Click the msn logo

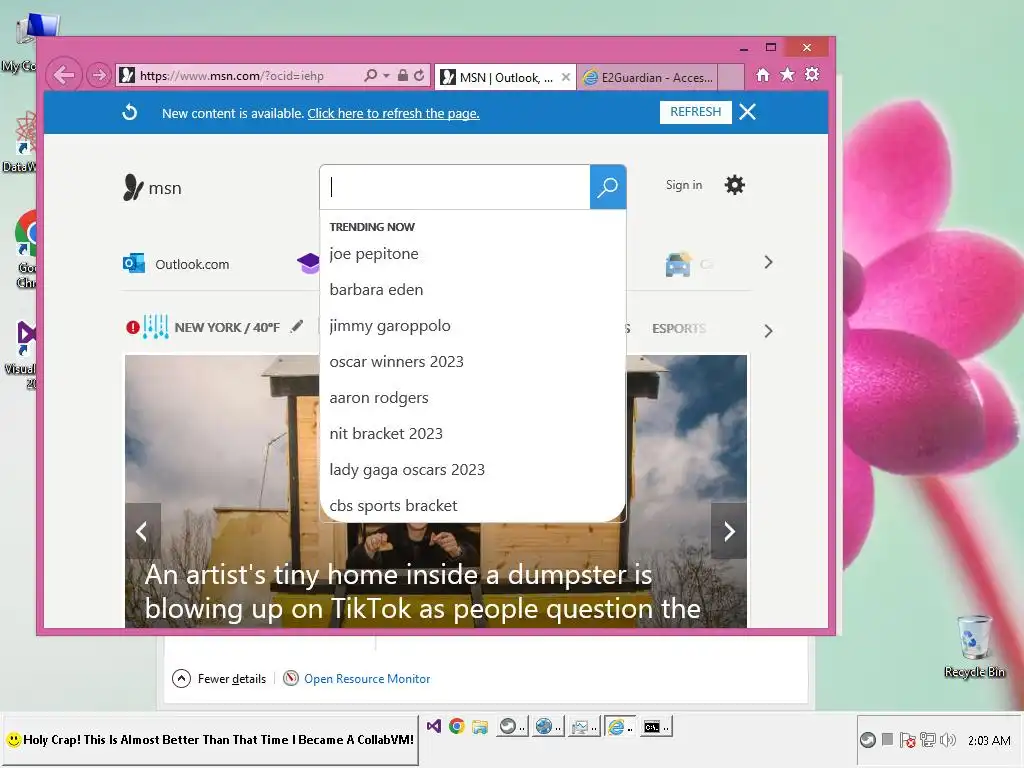click(152, 188)
